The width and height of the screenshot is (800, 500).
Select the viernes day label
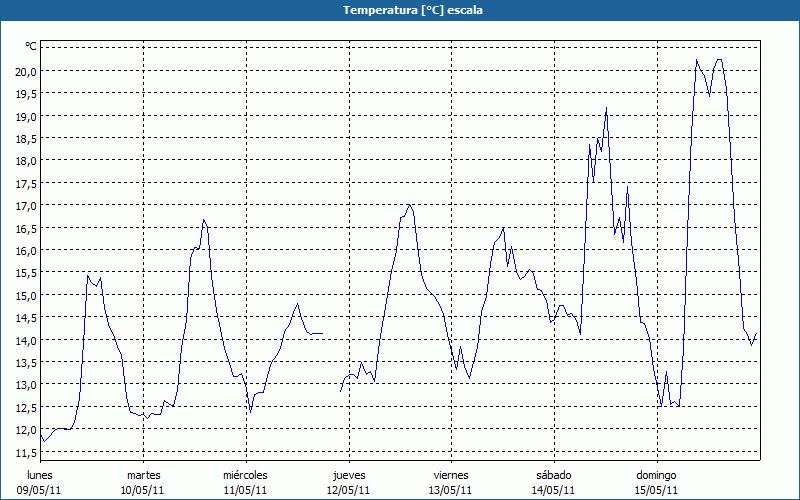point(451,475)
